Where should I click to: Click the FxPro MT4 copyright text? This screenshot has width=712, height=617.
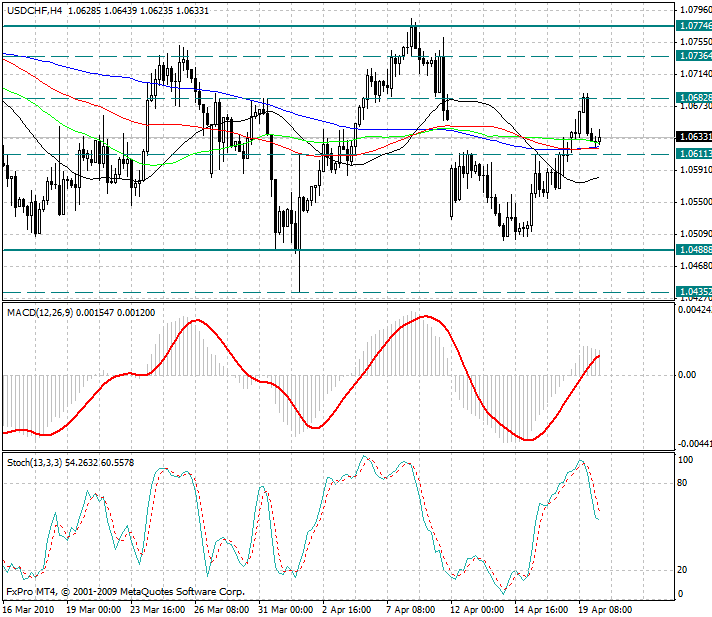point(124,591)
